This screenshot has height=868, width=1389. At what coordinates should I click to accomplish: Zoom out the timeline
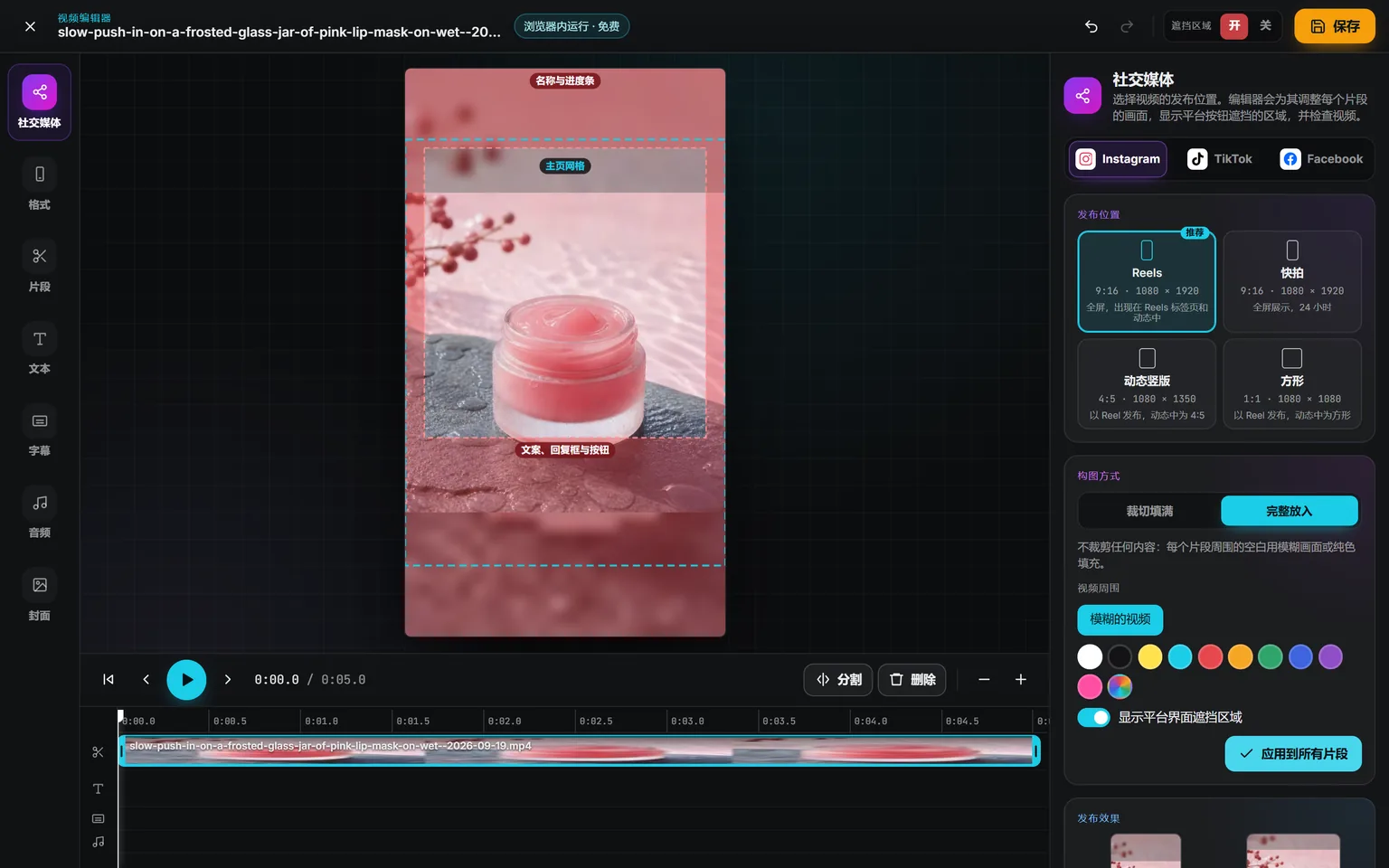tap(984, 680)
